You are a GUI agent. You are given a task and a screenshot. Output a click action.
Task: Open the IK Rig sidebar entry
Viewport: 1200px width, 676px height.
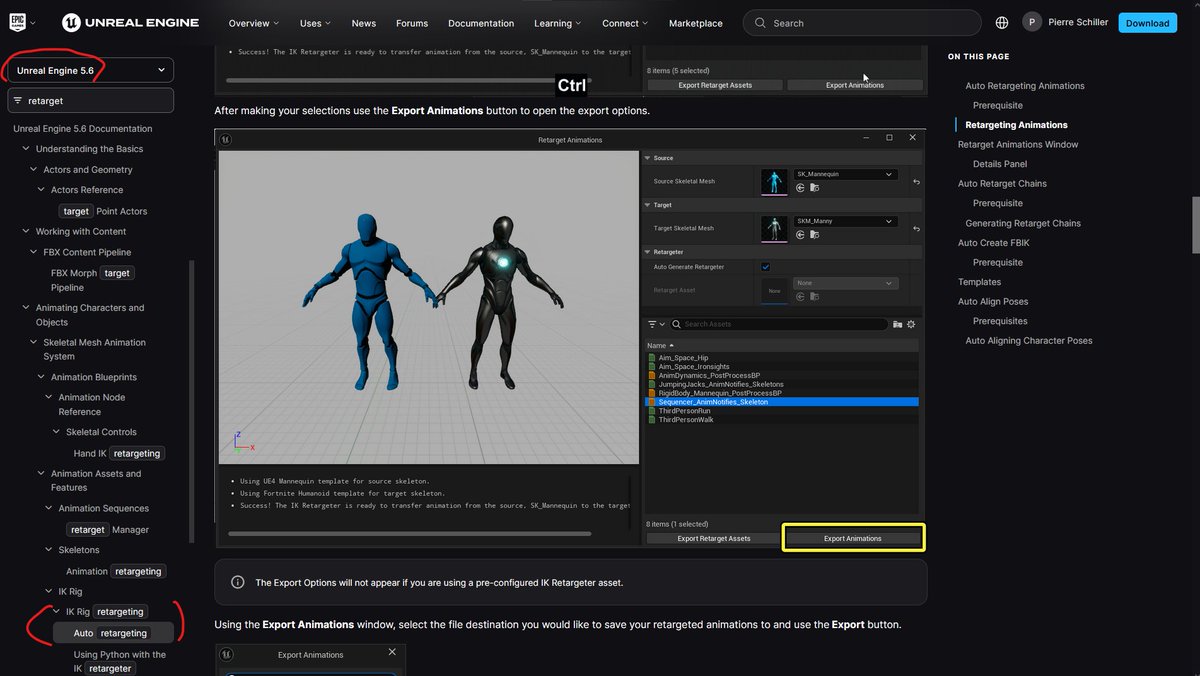[70, 592]
